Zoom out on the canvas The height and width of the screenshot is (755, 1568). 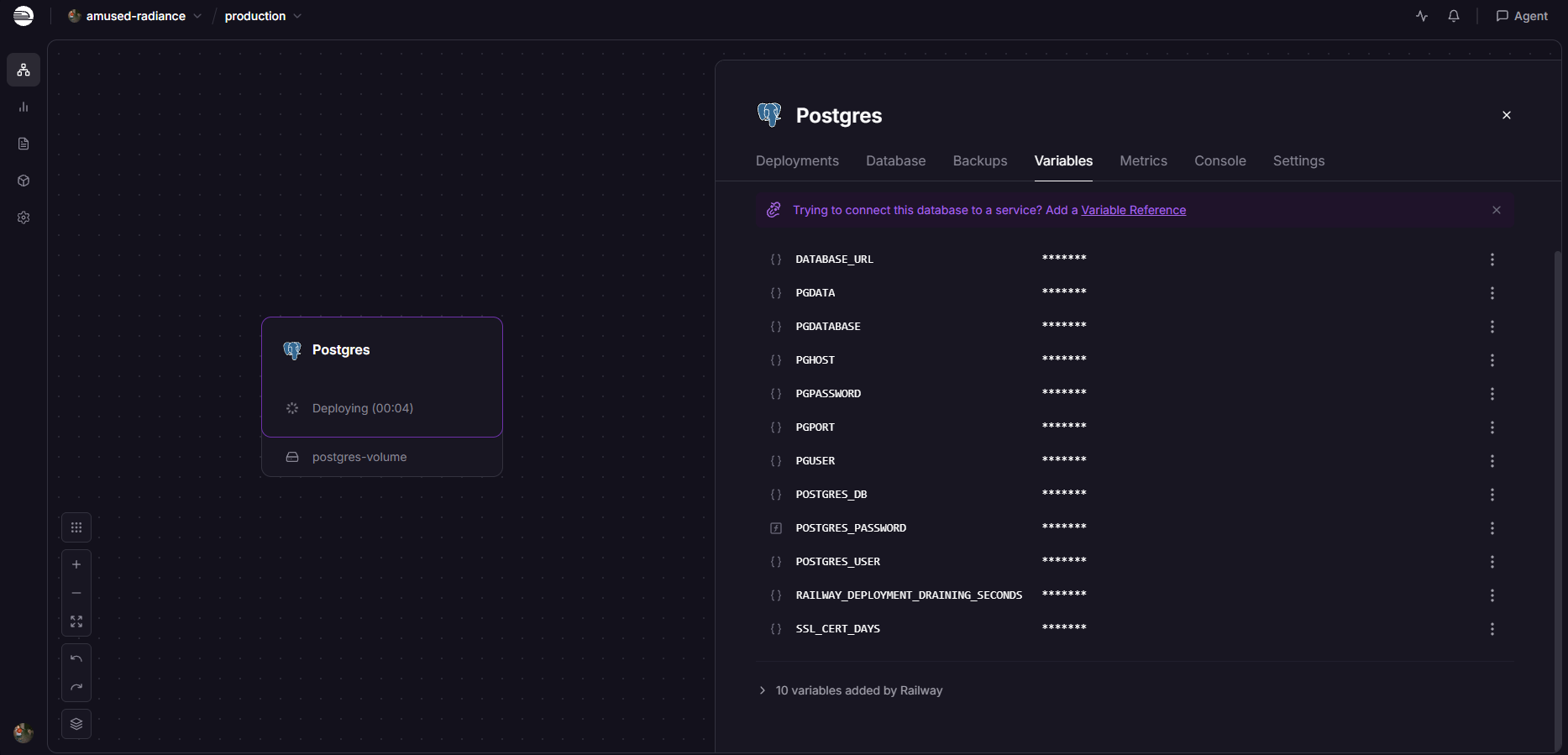76,593
